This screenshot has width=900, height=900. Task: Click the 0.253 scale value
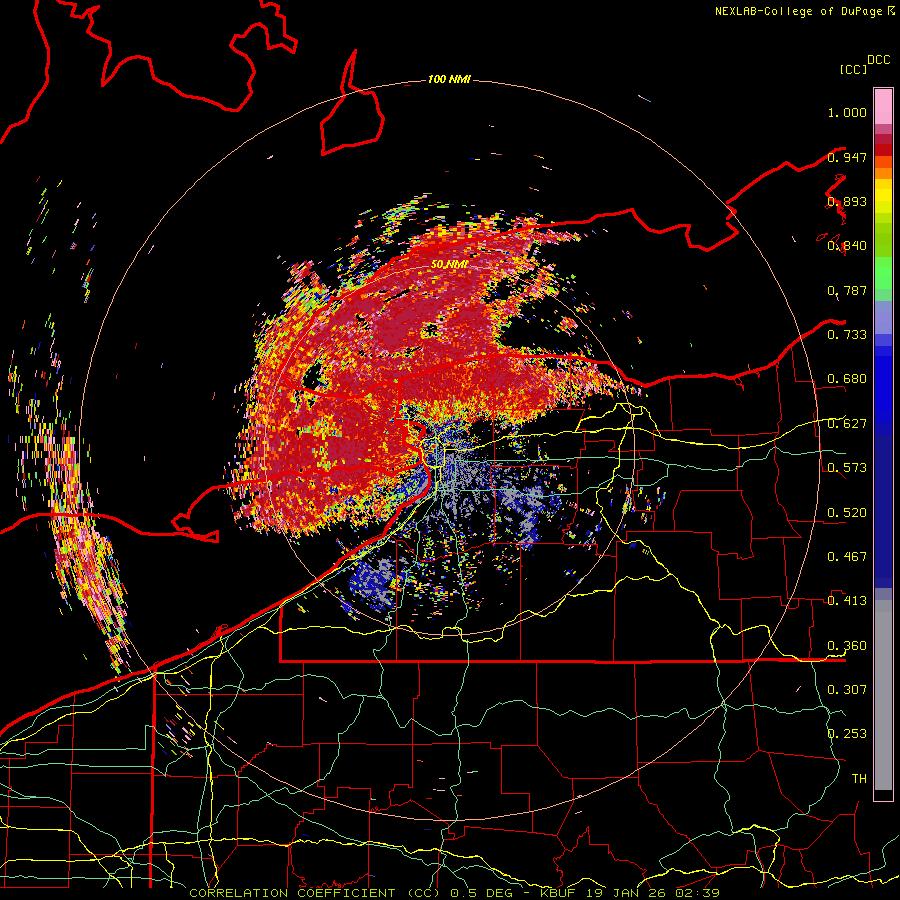point(847,734)
